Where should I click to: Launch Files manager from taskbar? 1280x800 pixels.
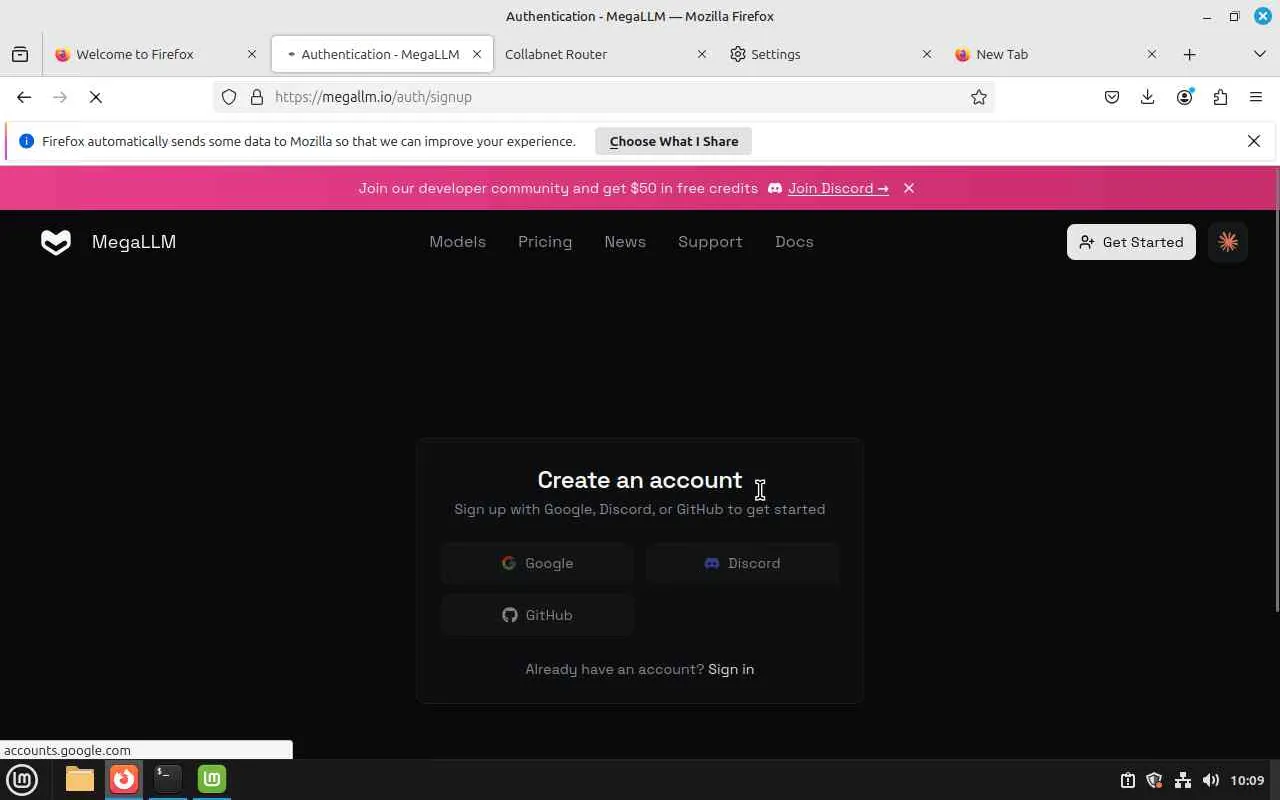point(80,779)
